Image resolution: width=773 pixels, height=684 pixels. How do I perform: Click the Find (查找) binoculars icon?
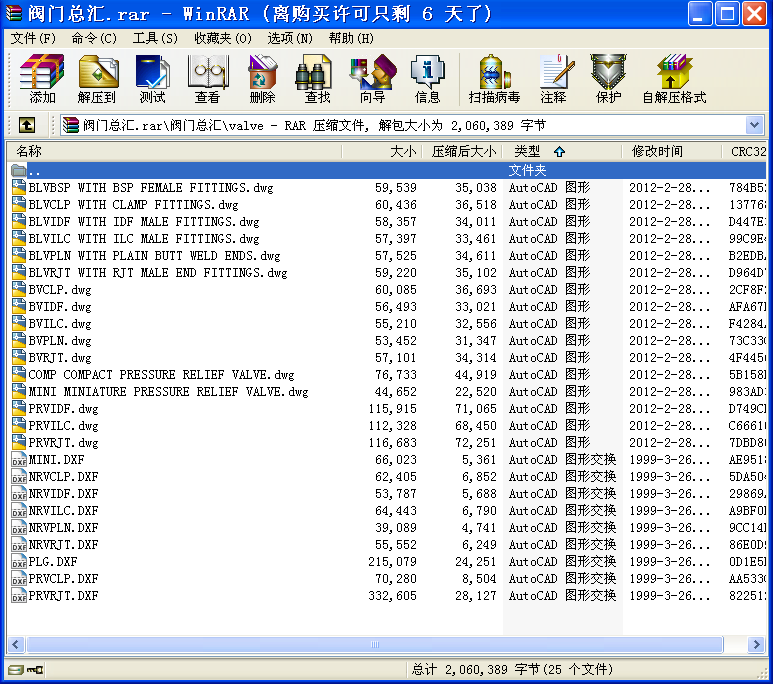point(317,79)
